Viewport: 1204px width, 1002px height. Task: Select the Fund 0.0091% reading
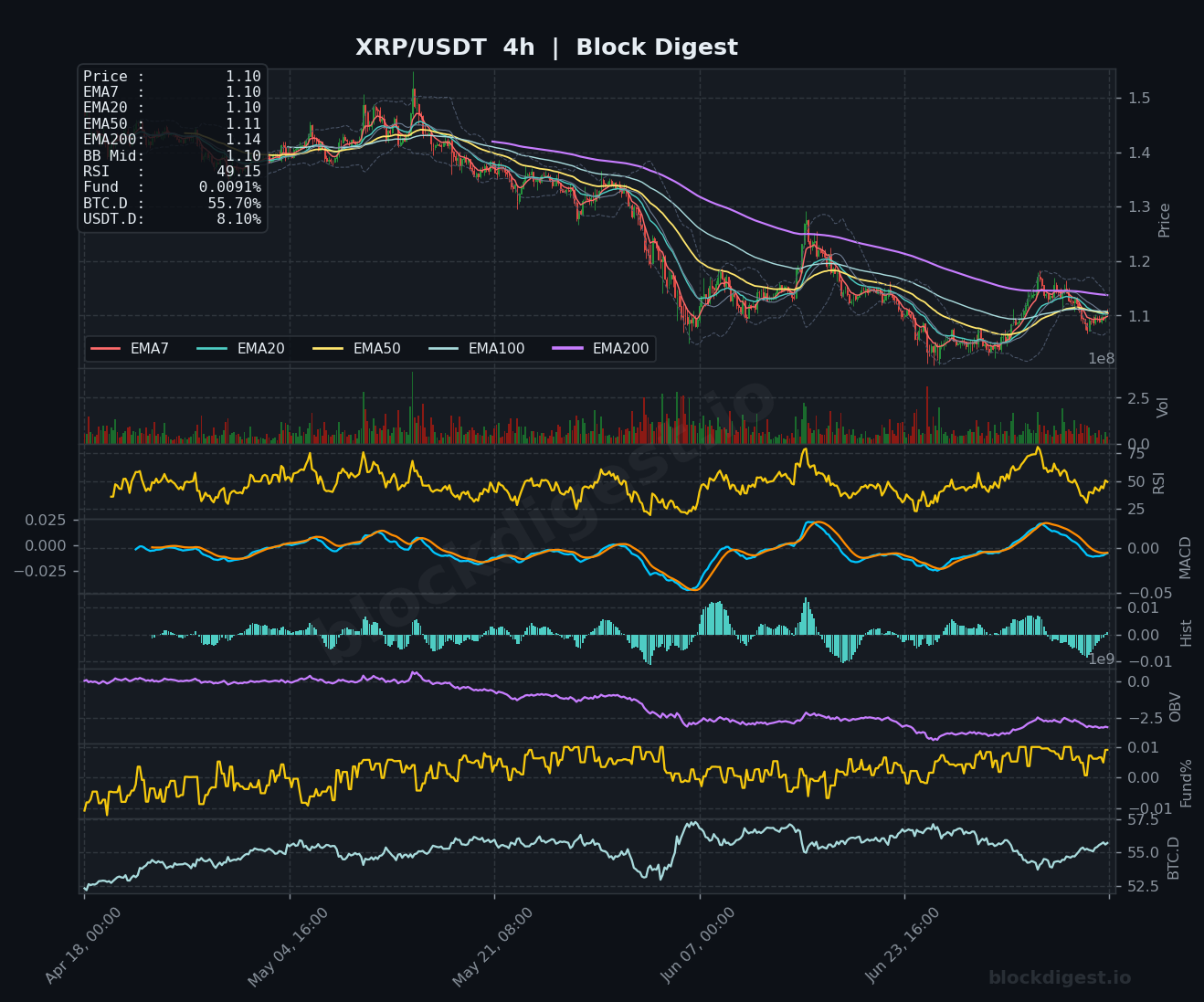pos(172,187)
